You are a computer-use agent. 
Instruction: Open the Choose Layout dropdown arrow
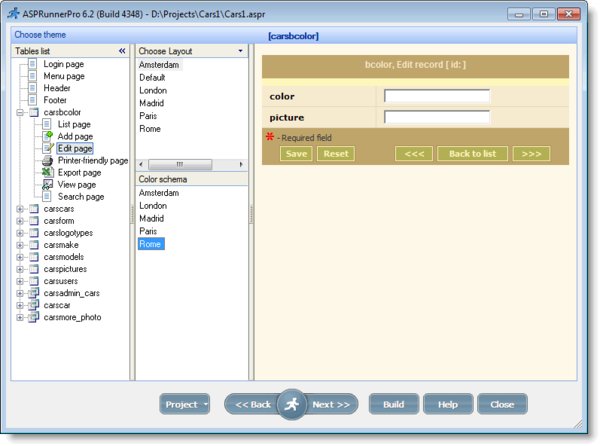point(240,51)
